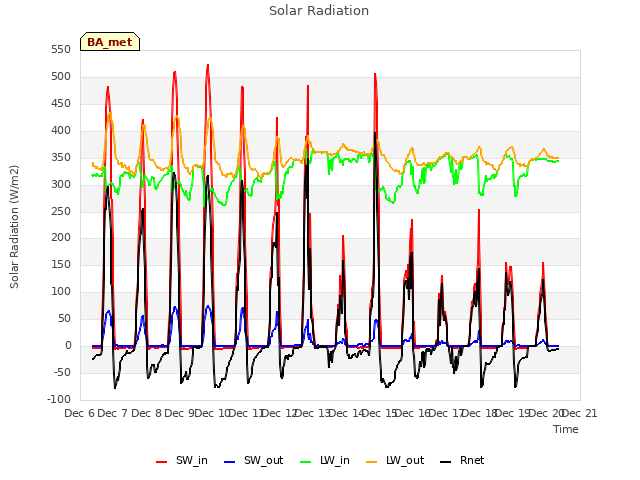Click the 350 y-axis tick label
The image size is (640, 480).
tap(61, 157)
